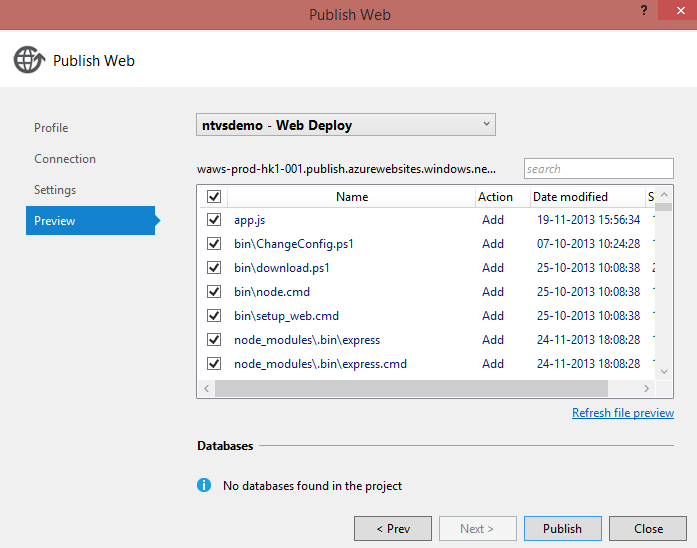This screenshot has height=548, width=697.
Task: Select the node_modules\.bin\express.cmd file name
Action: coord(320,364)
